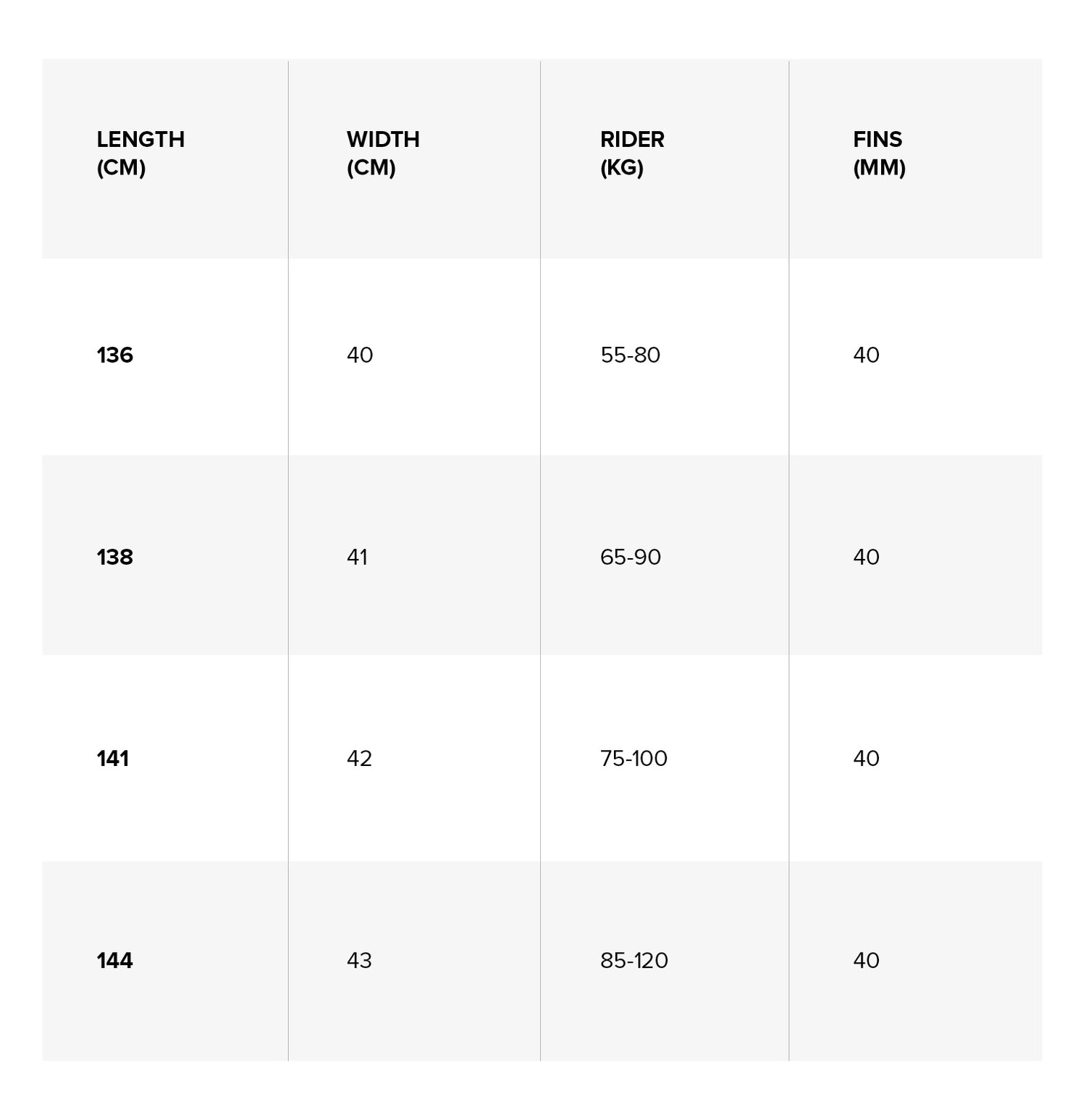The image size is (1086, 1120).
Task: Click width value in the 136 row
Action: pos(360,355)
